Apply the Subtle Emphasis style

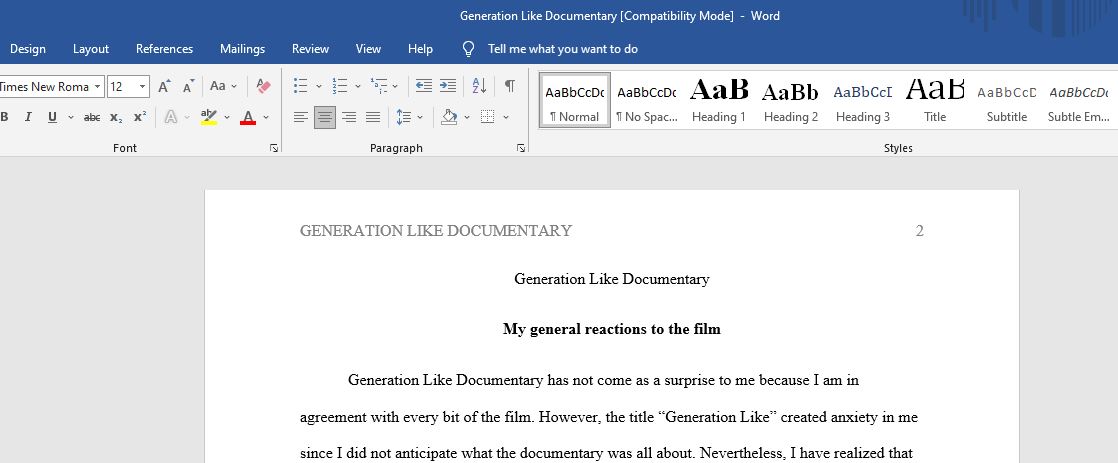[1078, 100]
